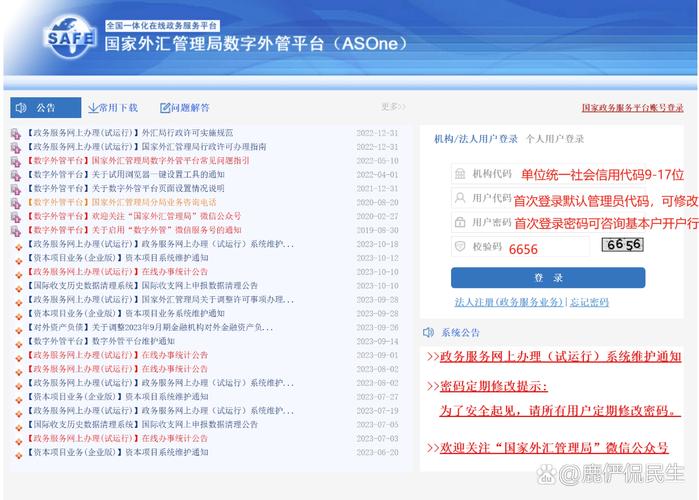Click bullet icon beside 数字外管平台维护通知 row

click(x=19, y=344)
